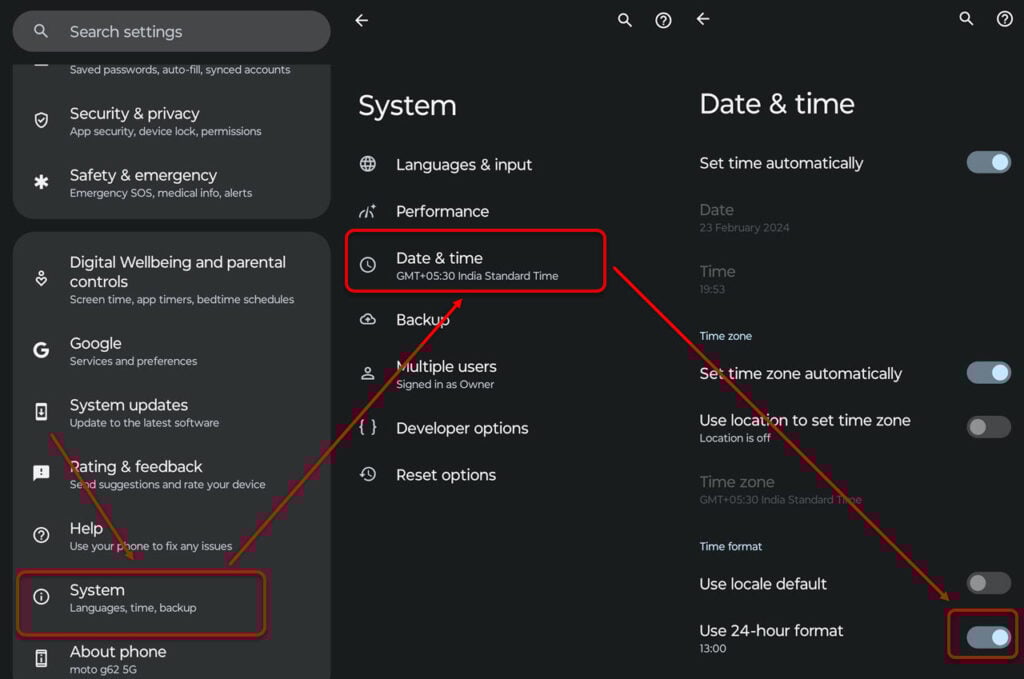
Task: Click search icon in System panel header
Action: click(x=625, y=20)
